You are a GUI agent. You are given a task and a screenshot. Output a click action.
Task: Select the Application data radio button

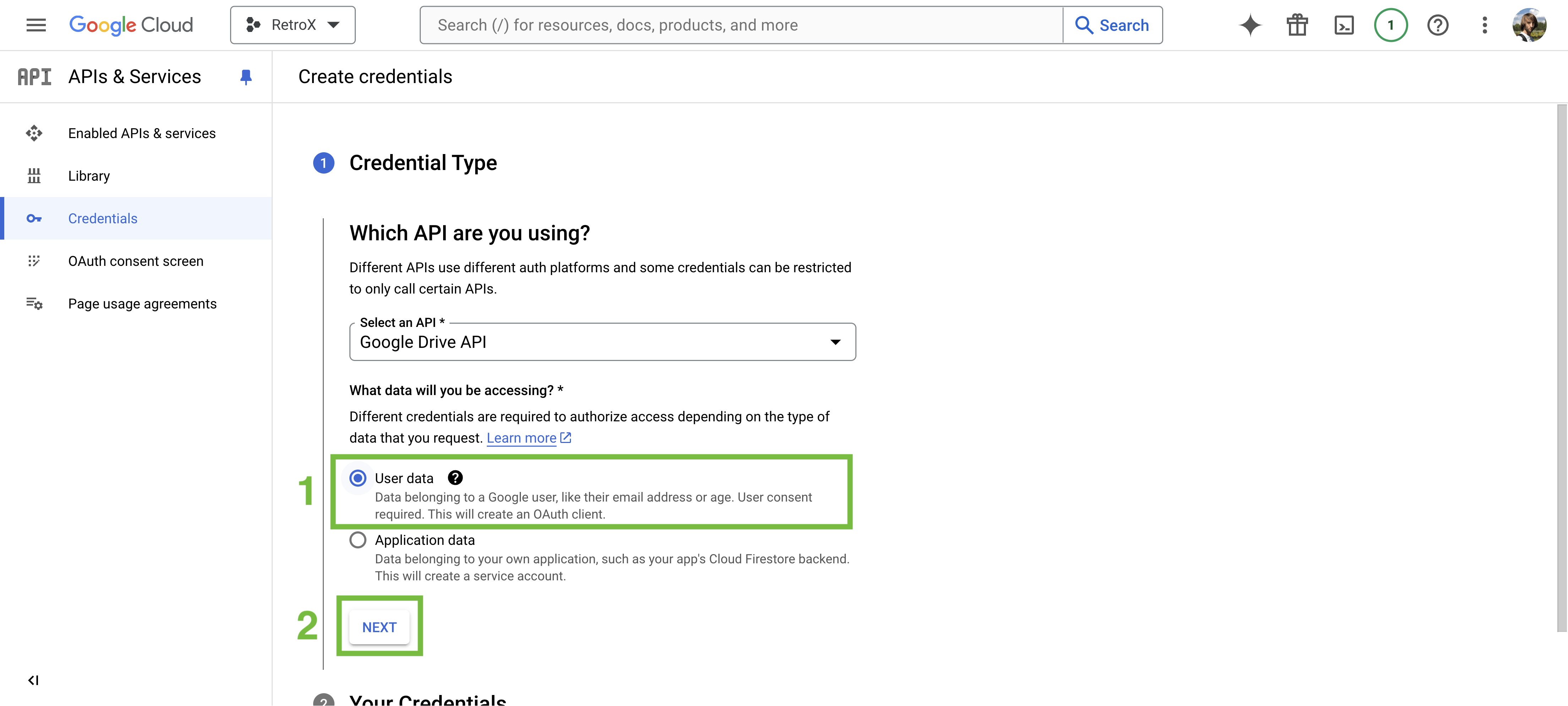[358, 540]
